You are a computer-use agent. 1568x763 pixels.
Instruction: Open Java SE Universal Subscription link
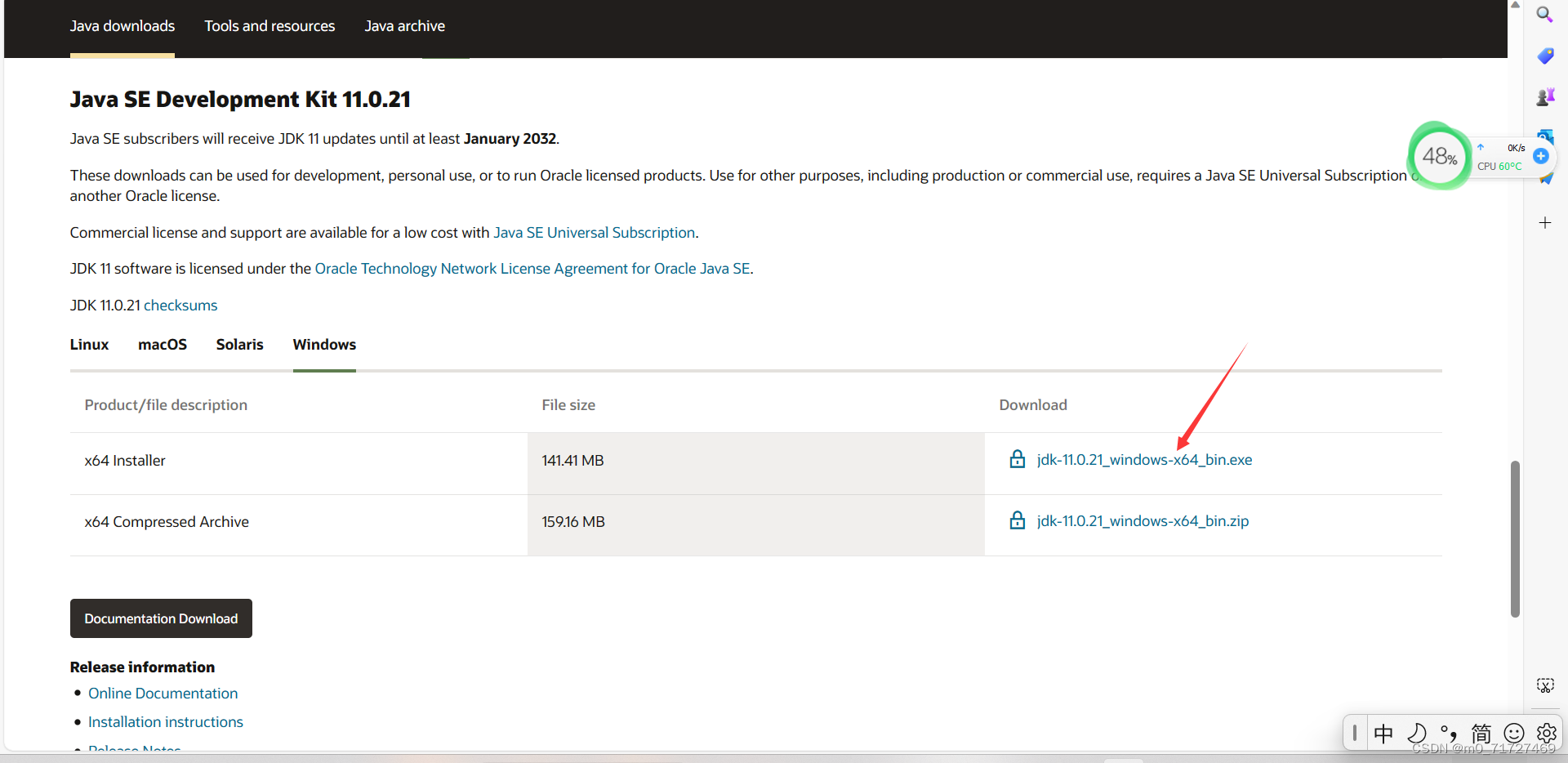pos(595,233)
